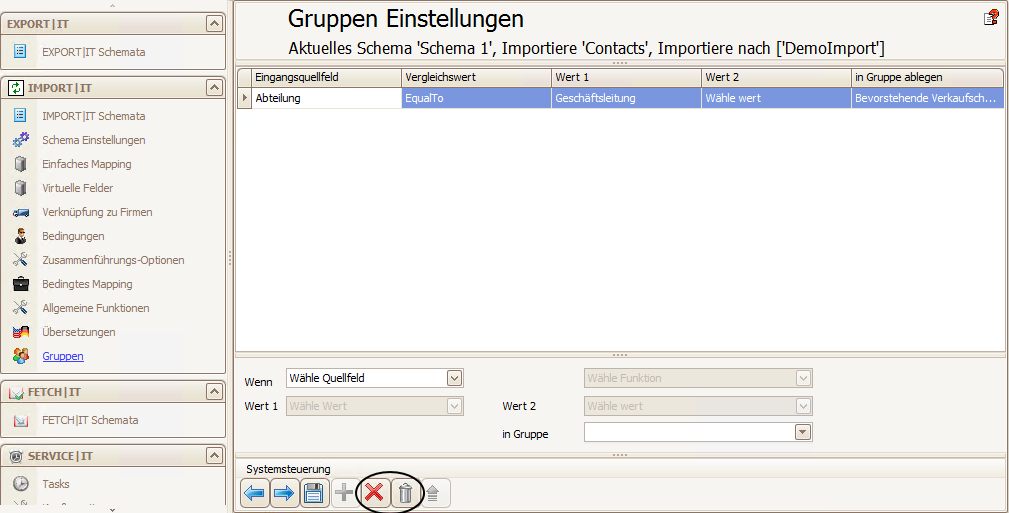The image size is (1009, 513).
Task: Collapse the IMPORT|IT panel
Action: 214,88
